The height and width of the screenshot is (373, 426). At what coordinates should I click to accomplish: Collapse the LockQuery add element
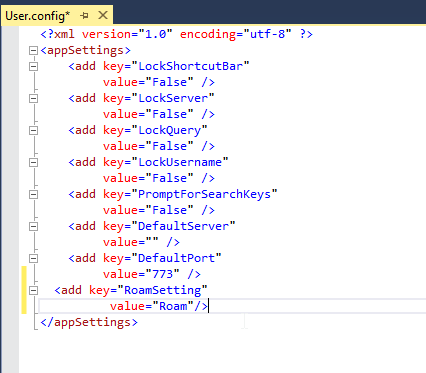[x=33, y=131]
